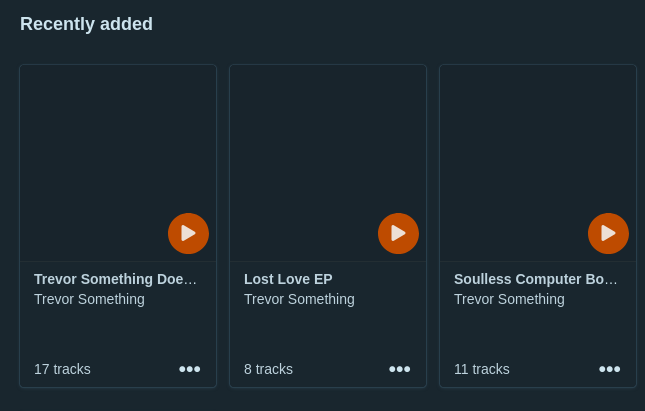Click the 8 tracks label
645x411 pixels.
tap(268, 369)
